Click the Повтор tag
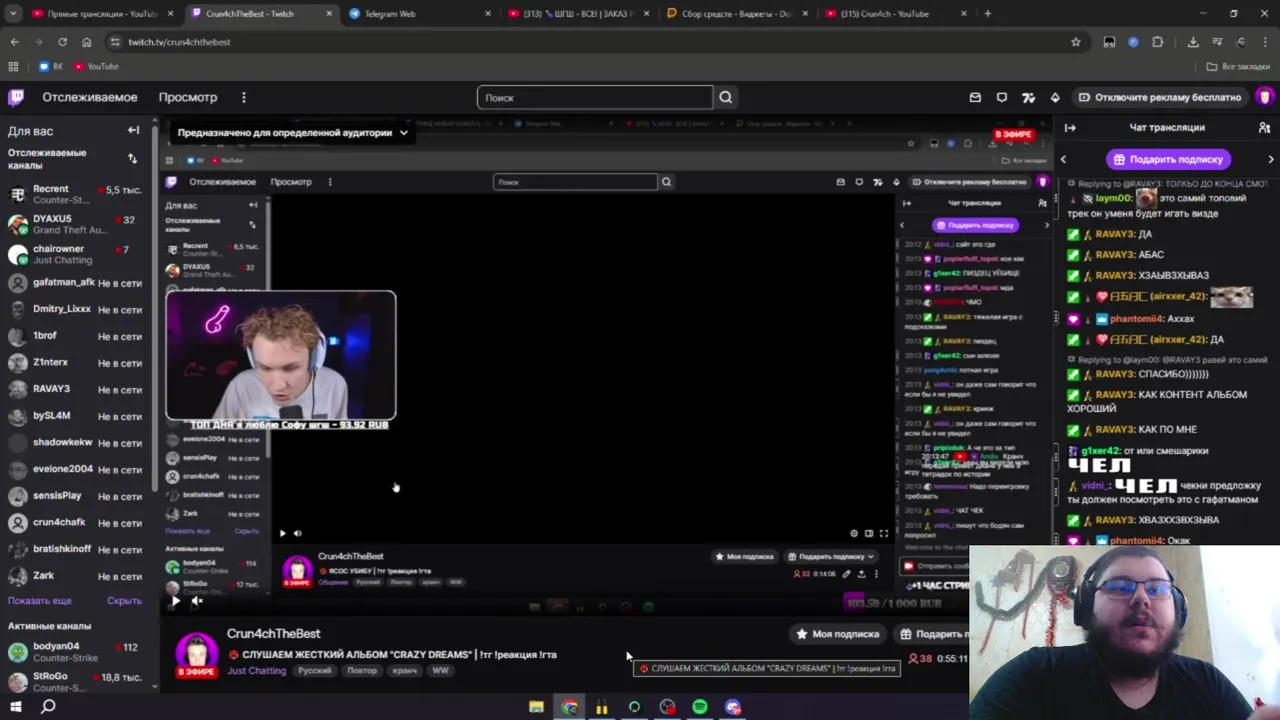1280x720 pixels. (362, 671)
